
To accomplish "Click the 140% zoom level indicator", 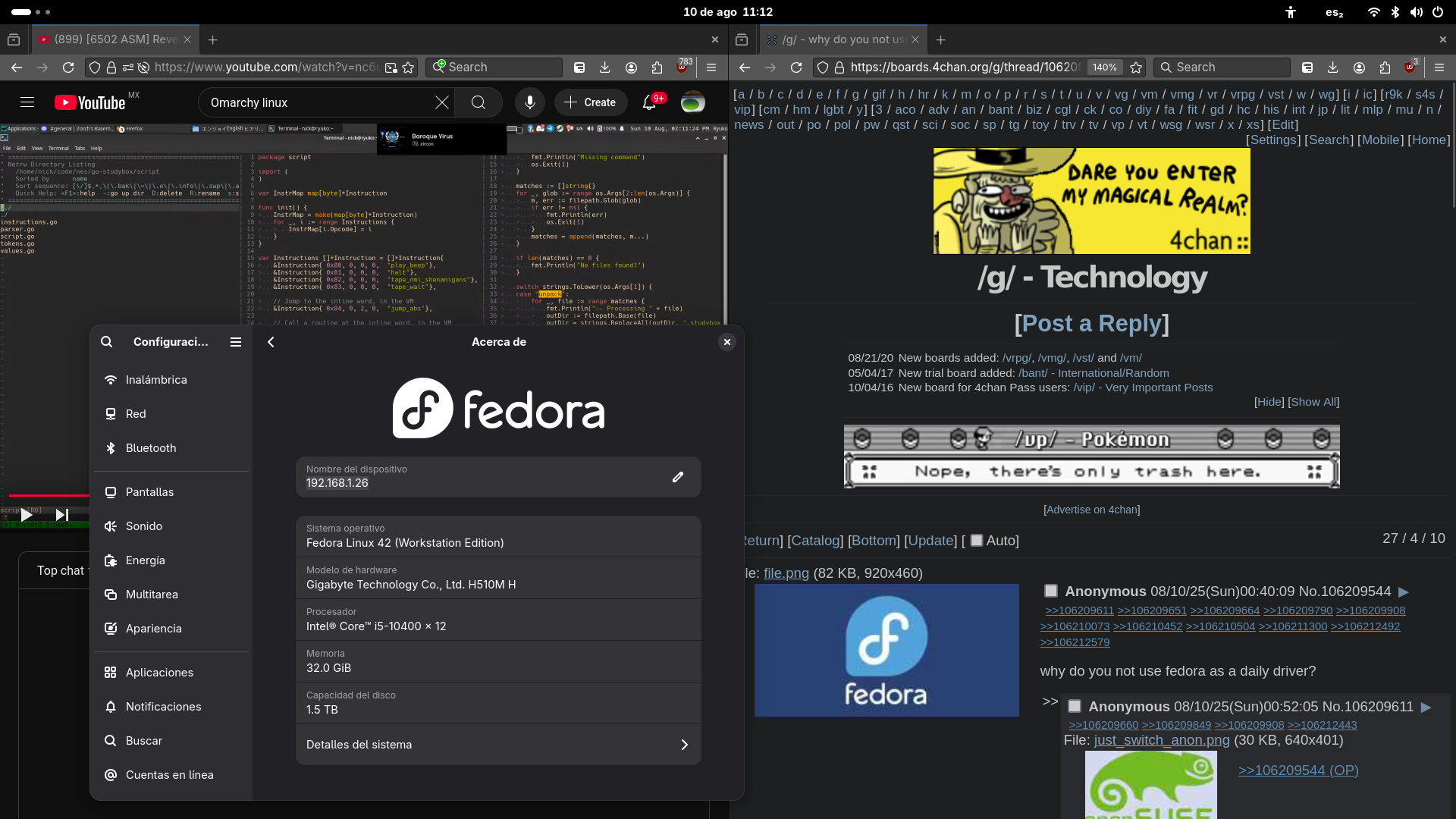I will coord(1104,67).
